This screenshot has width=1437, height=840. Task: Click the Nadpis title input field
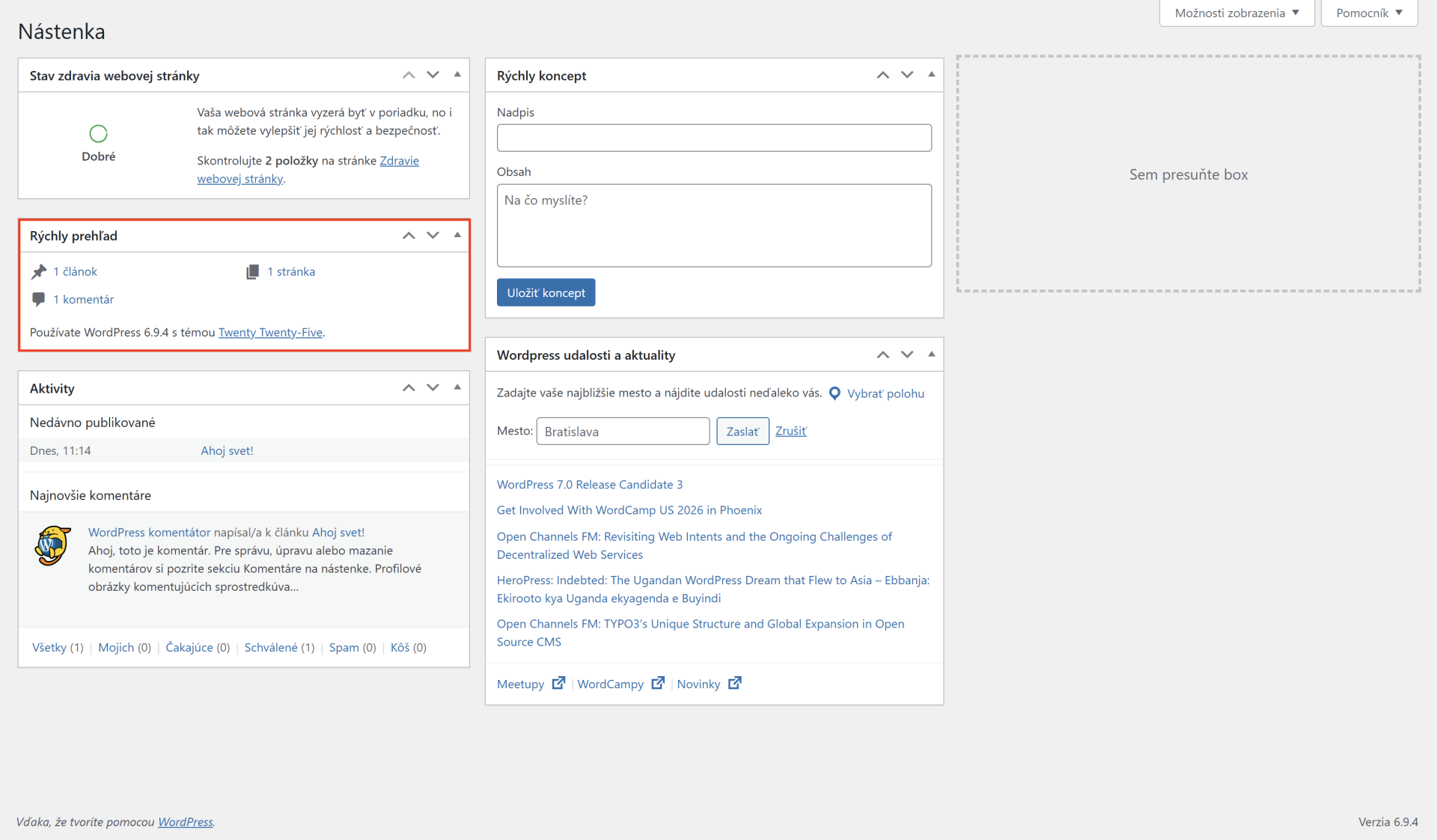714,138
